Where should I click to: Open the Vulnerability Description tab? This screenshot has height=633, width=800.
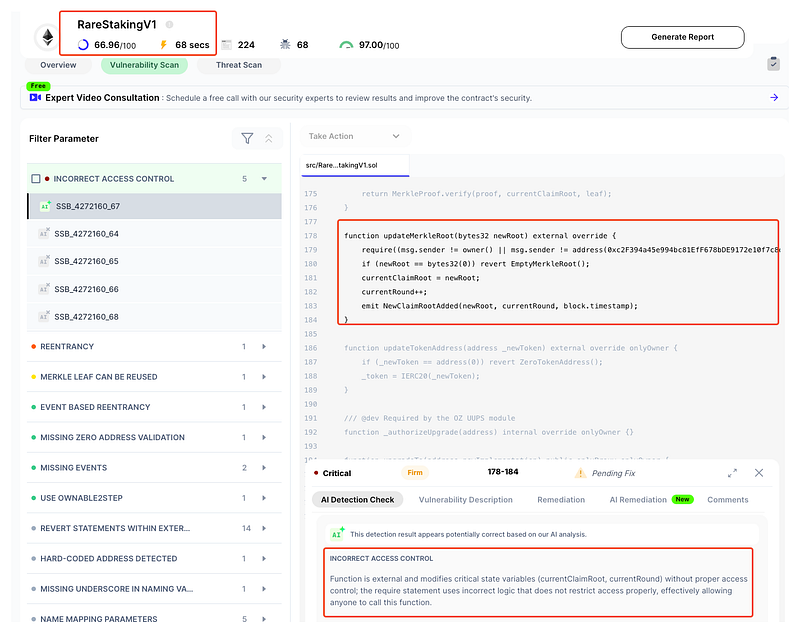[x=465, y=499]
